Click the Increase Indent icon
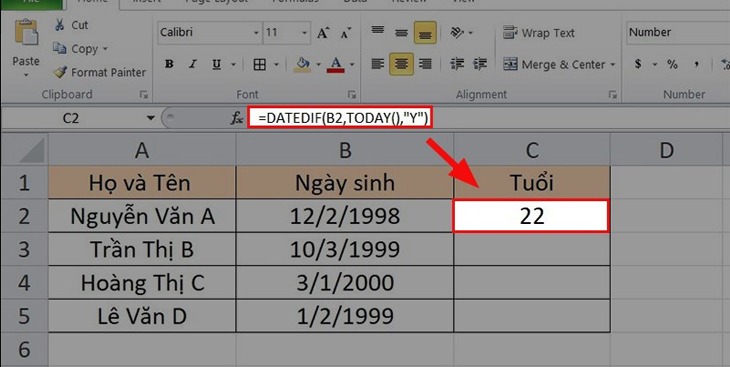The width and height of the screenshot is (730, 367). click(x=480, y=63)
